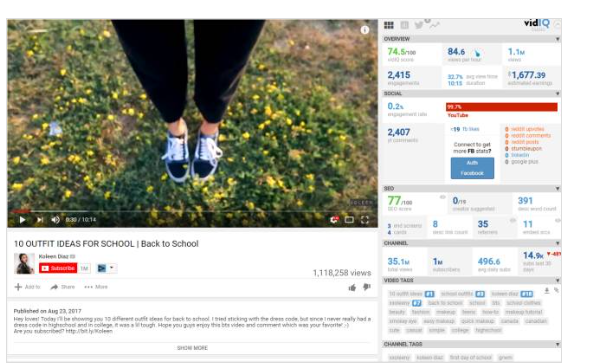Open video player settings gear
613x363 pixels.
(x=334, y=220)
